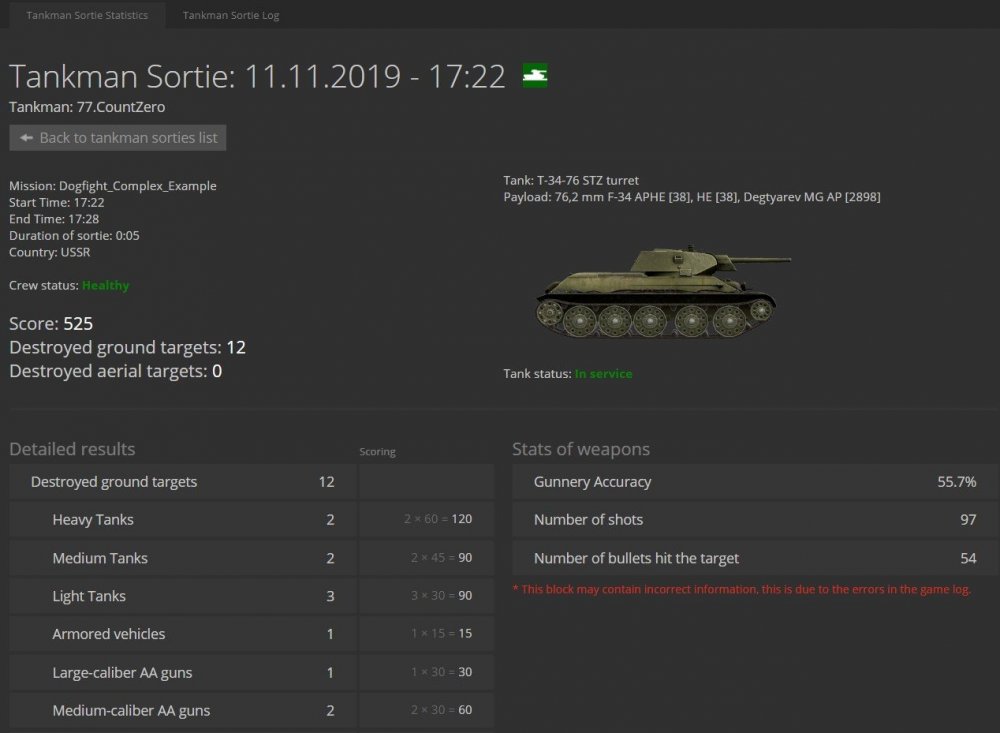Open the Tankman Sortie Statistics tab
1000x733 pixels.
pyautogui.click(x=86, y=15)
